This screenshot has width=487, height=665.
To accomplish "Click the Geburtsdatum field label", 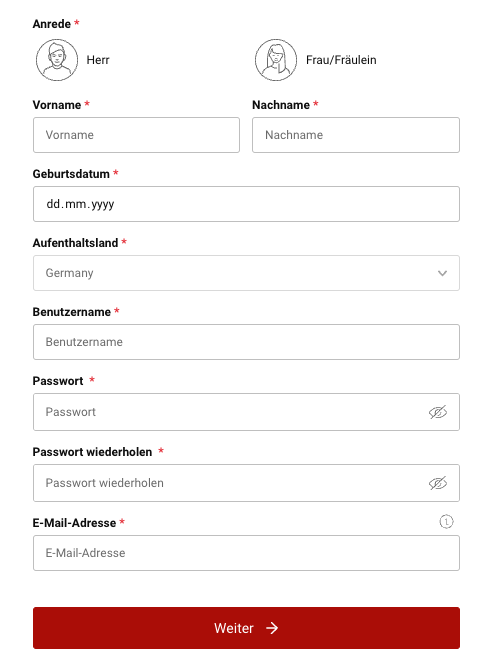I will tap(71, 174).
